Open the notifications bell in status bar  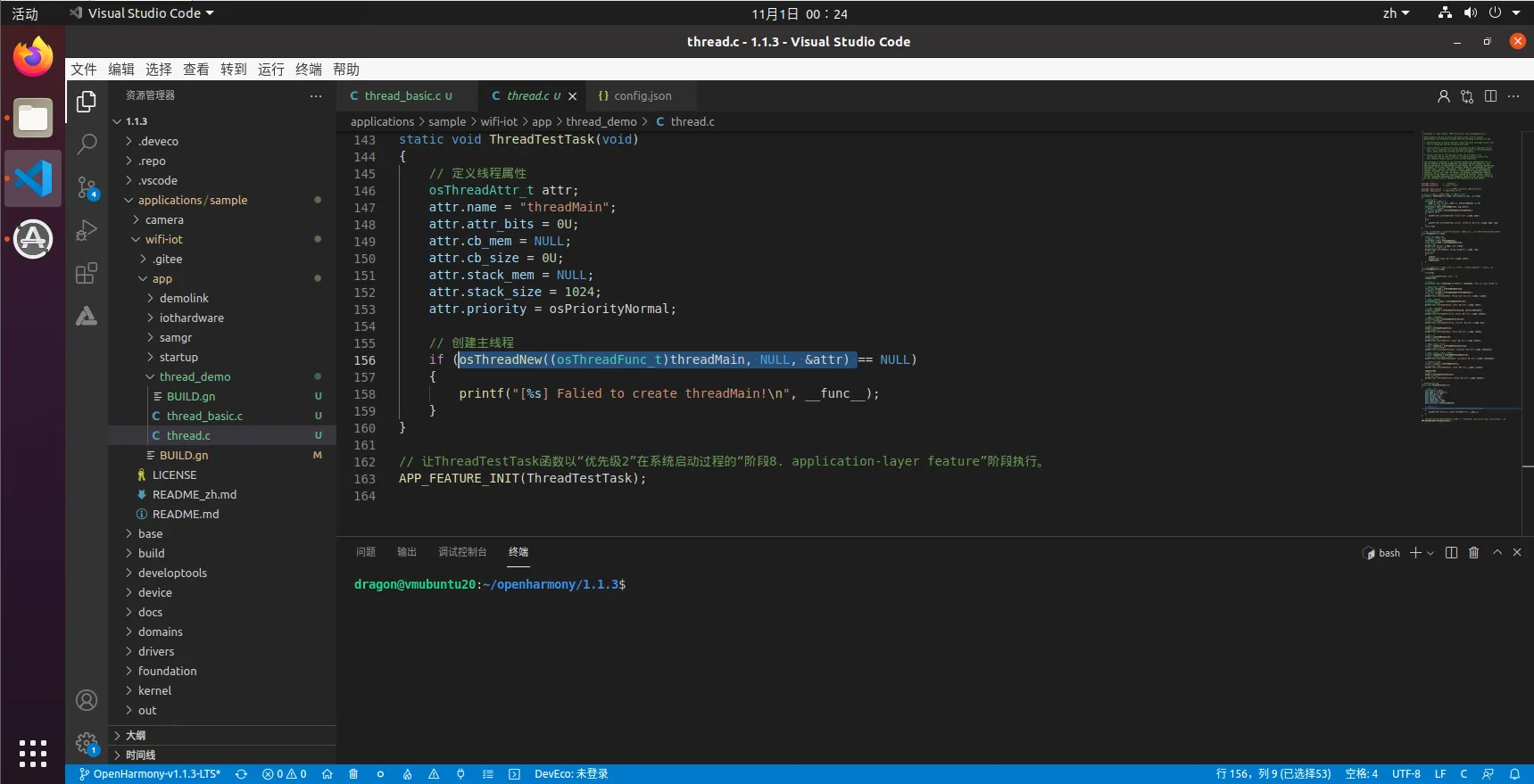tap(1514, 774)
